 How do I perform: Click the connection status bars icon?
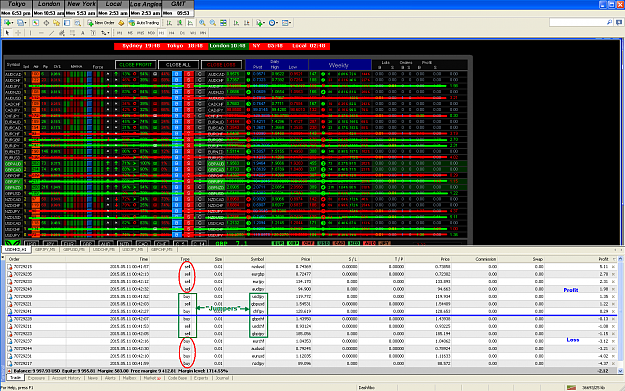[571, 387]
